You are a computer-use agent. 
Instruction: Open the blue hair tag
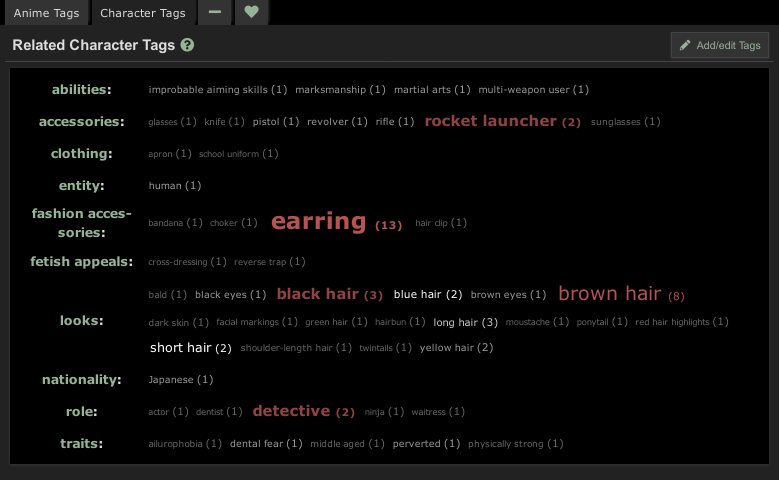click(x=418, y=295)
